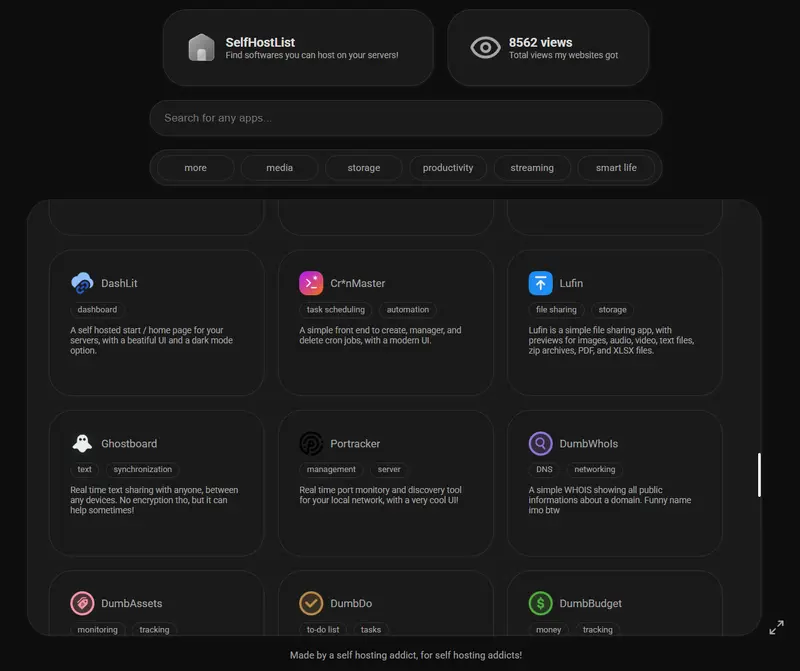This screenshot has height=671, width=800.
Task: Select the Portracker app icon
Action: (x=310, y=443)
